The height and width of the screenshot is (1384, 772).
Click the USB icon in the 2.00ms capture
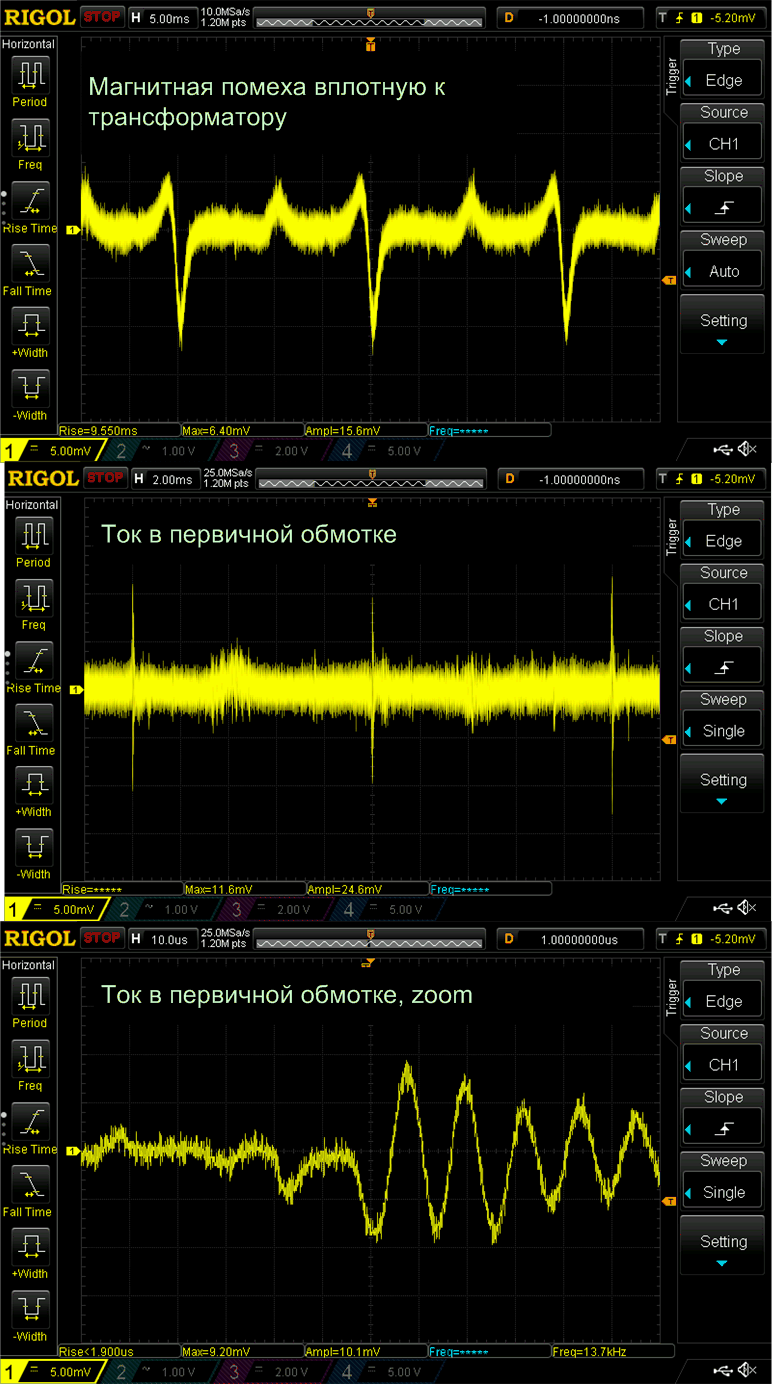[x=723, y=909]
